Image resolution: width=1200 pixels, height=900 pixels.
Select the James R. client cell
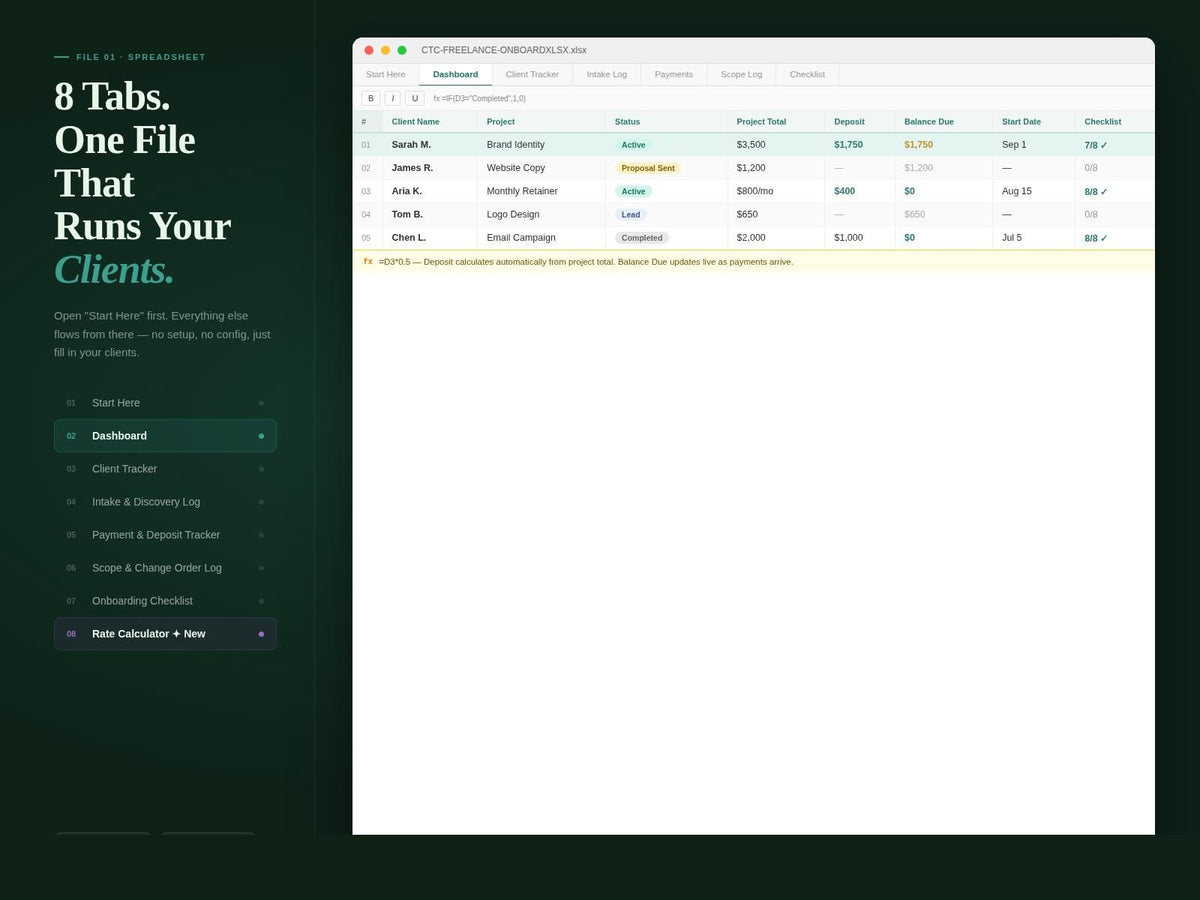coord(430,168)
